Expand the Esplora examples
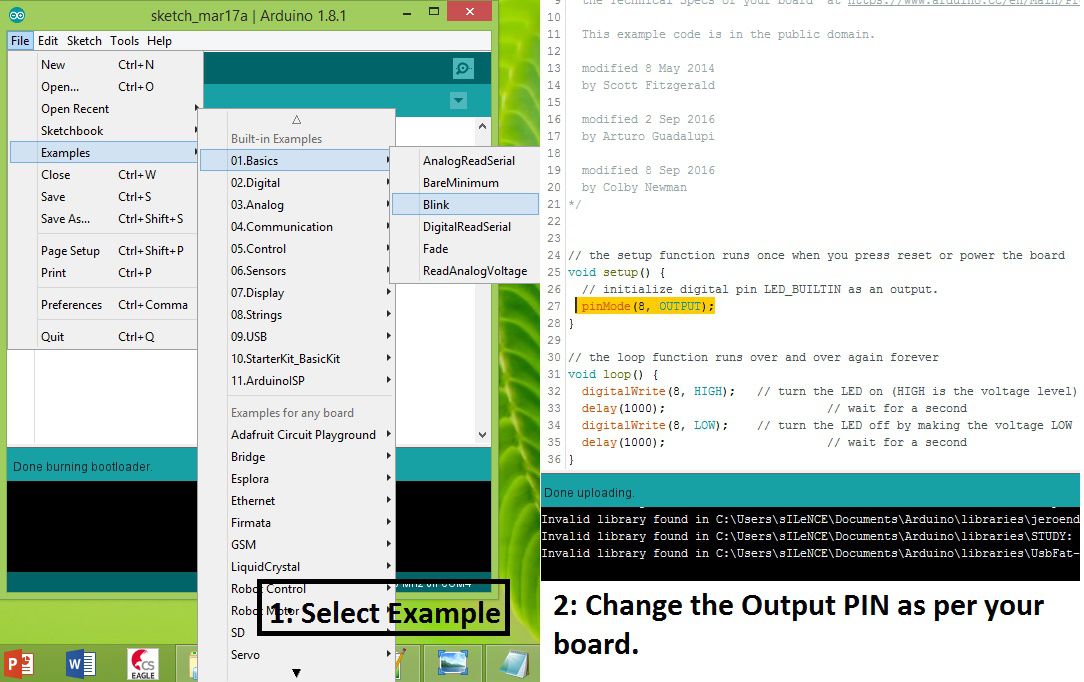1084x682 pixels. (x=297, y=479)
